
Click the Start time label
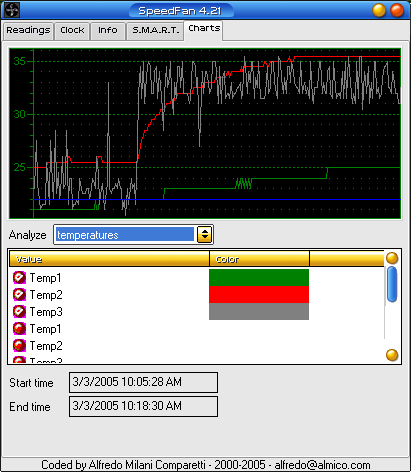pyautogui.click(x=31, y=383)
